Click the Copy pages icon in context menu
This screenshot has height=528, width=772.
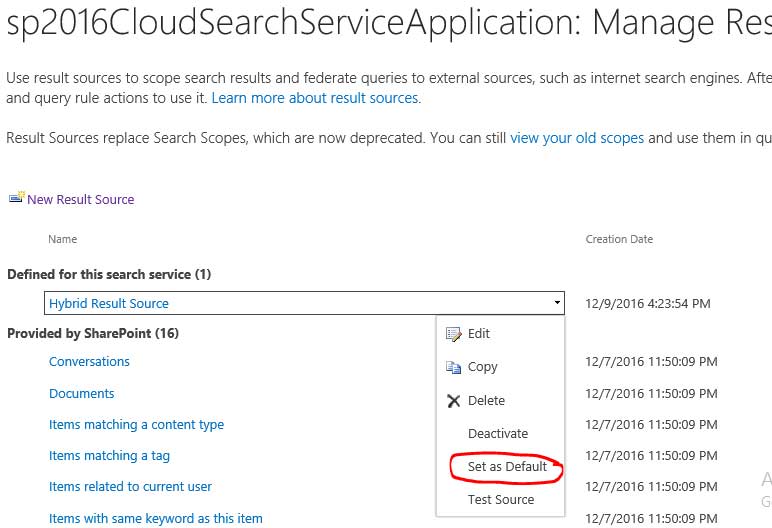pos(453,367)
